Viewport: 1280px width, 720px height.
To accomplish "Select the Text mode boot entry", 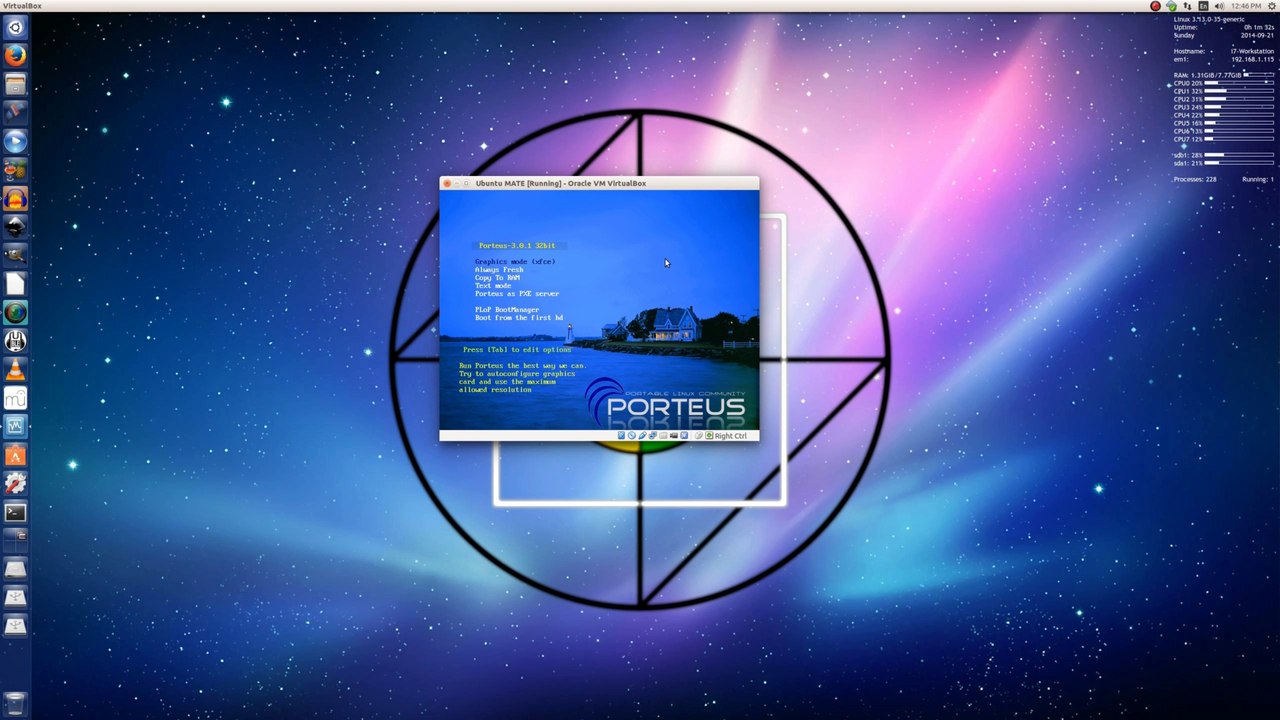I will click(493, 286).
